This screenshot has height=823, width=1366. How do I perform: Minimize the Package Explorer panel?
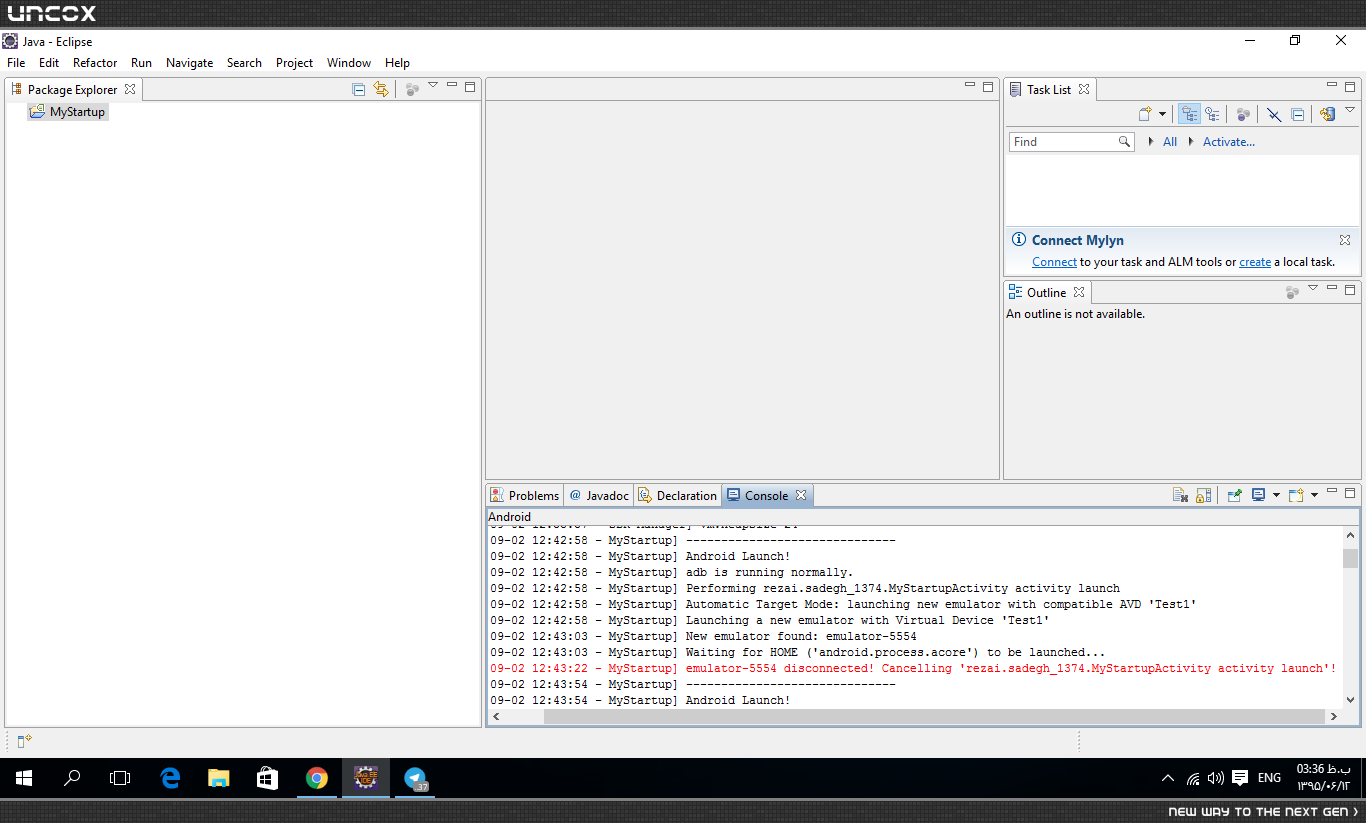pos(452,86)
